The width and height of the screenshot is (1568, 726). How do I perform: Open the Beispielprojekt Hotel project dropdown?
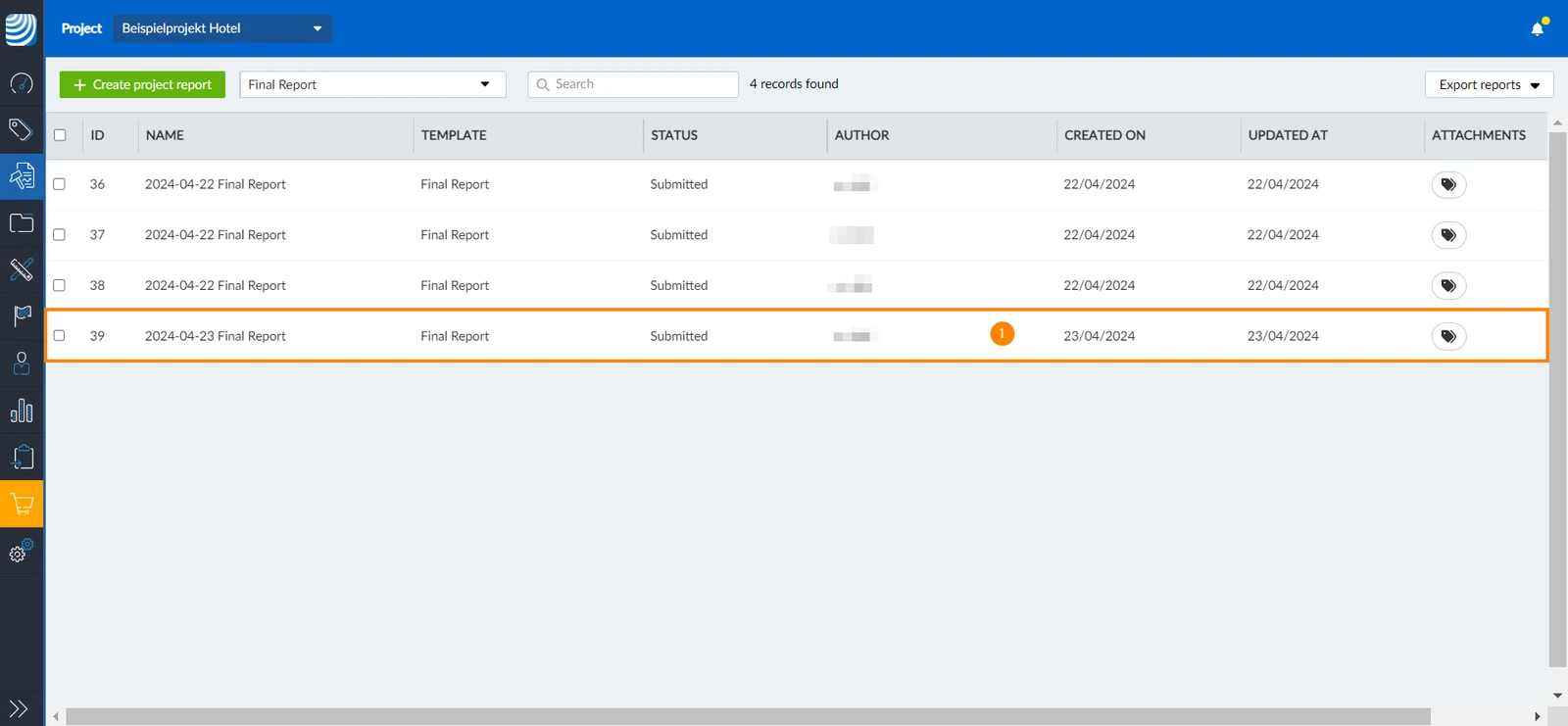(x=222, y=28)
